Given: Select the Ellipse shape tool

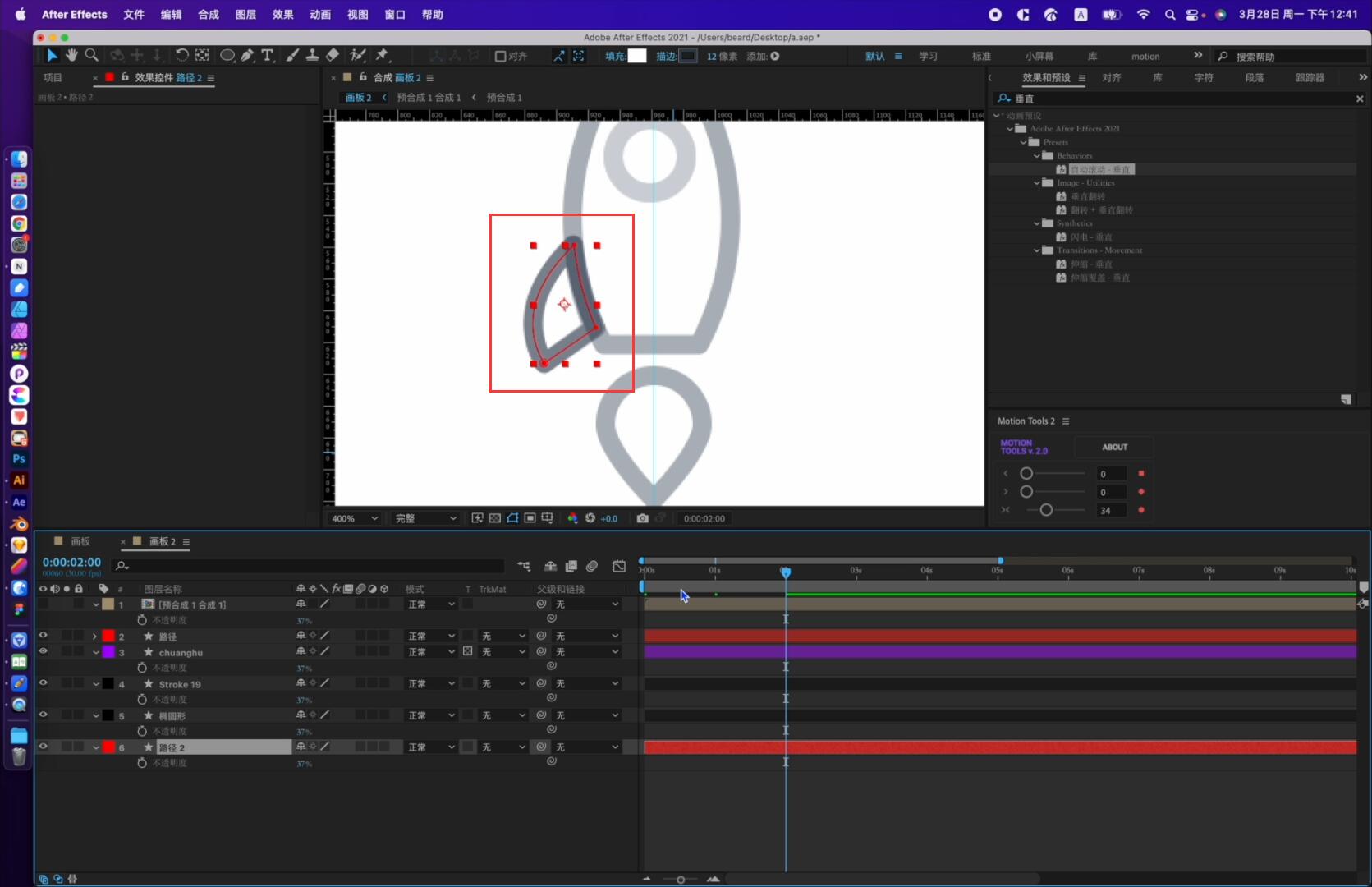Looking at the screenshot, I should pos(227,55).
